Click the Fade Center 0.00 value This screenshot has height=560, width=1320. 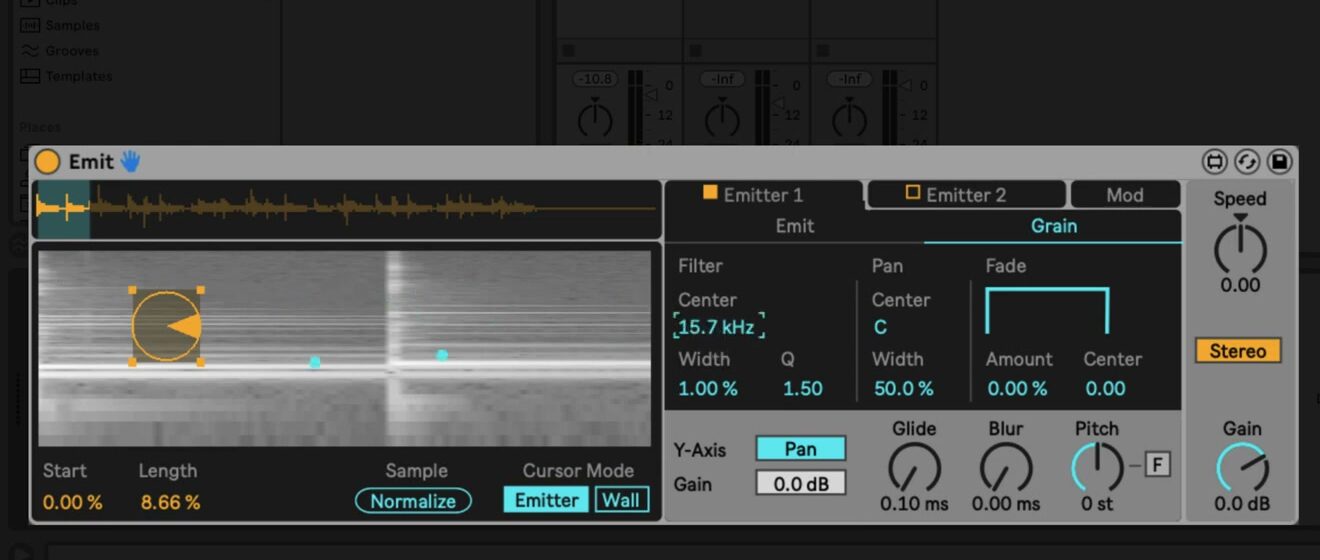[1106, 389]
